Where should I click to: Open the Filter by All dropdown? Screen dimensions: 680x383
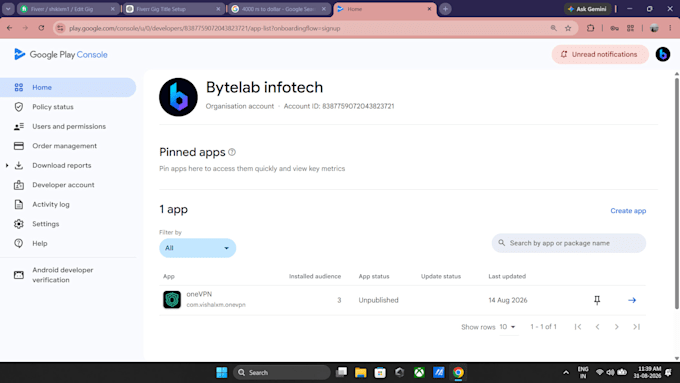[197, 248]
